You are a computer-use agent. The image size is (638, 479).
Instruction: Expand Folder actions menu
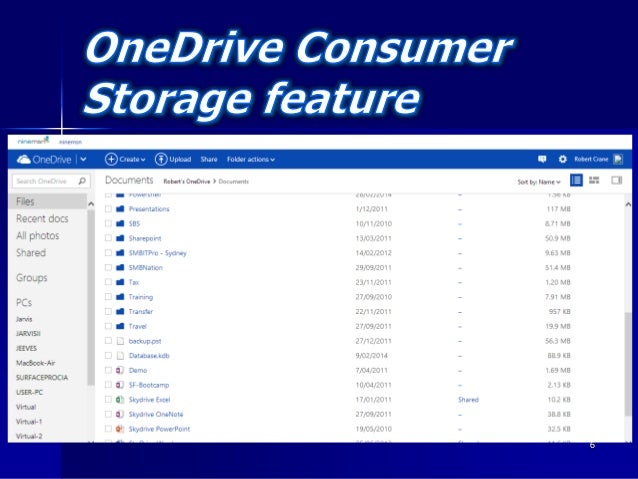[251, 160]
